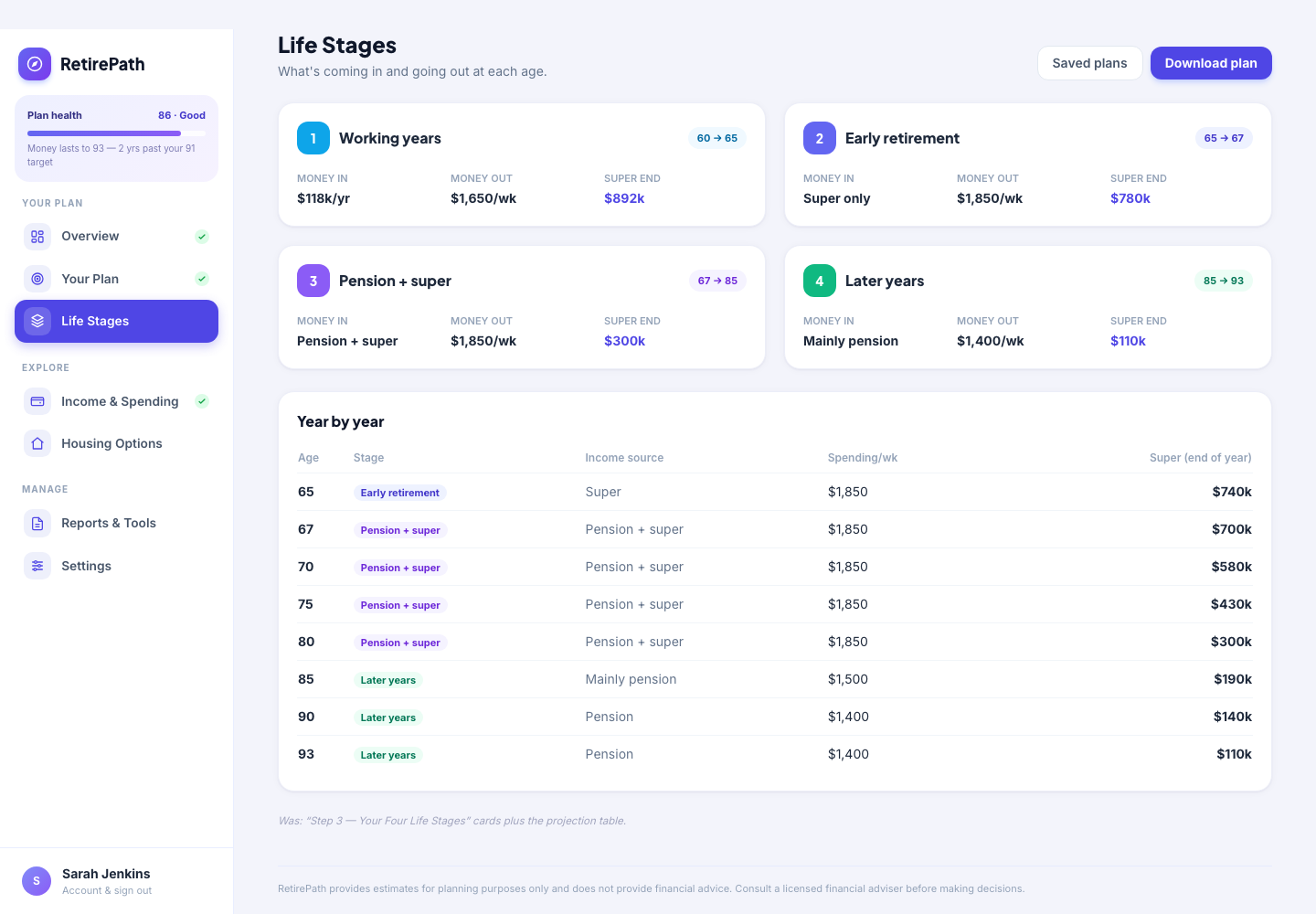
Task: Click the Income & Spending green check mark
Action: tap(202, 401)
